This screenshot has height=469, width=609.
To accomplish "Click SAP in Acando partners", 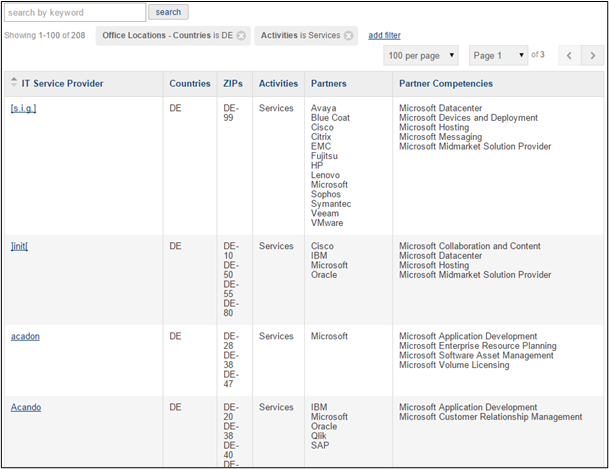I will click(320, 445).
